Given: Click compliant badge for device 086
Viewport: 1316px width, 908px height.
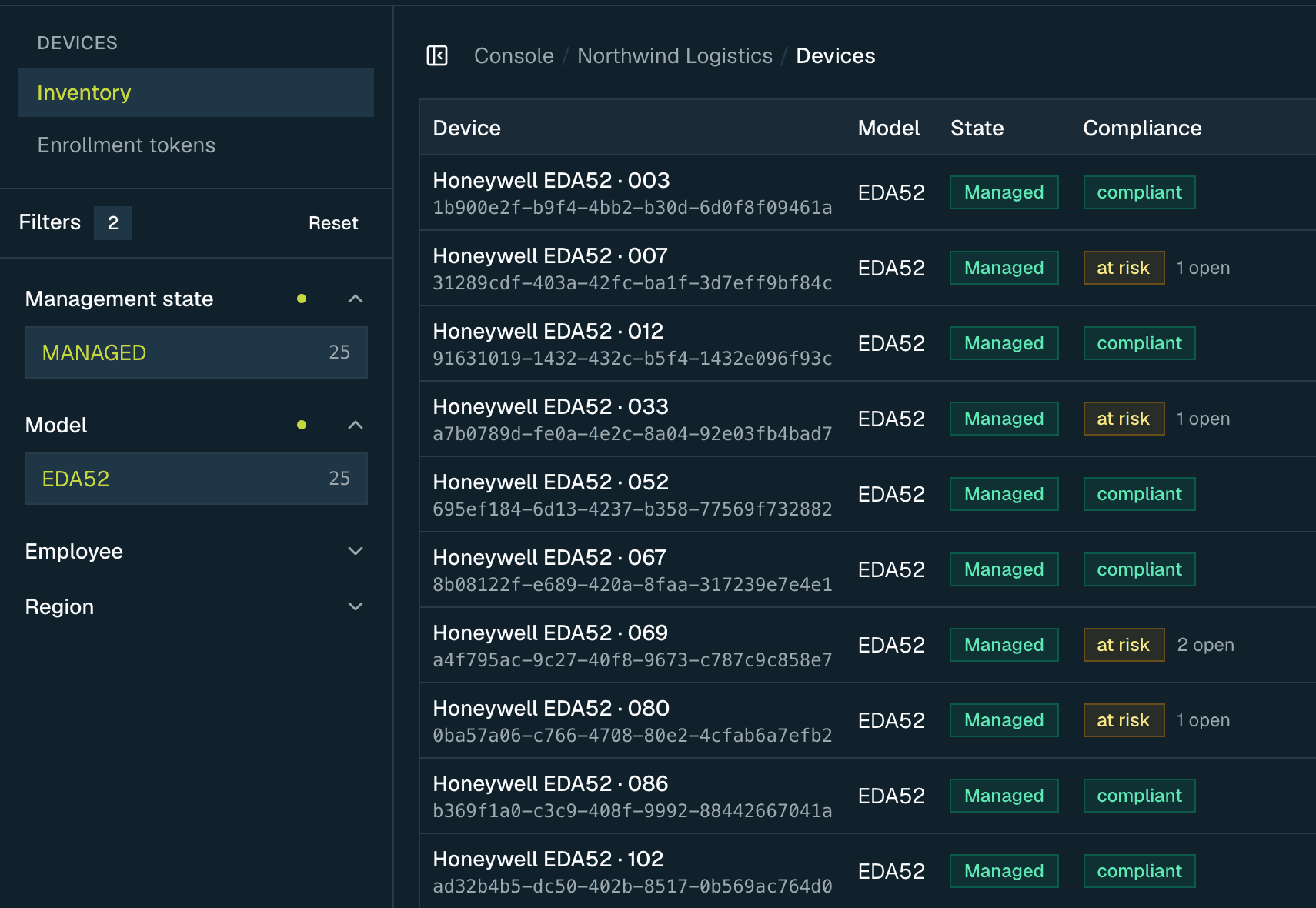Looking at the screenshot, I should 1140,796.
